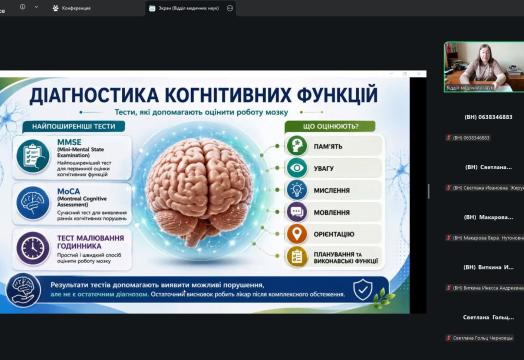Screen dimensions: 524x360
Task: Select participant tile (ВН) 0638346883
Action: click(488, 117)
